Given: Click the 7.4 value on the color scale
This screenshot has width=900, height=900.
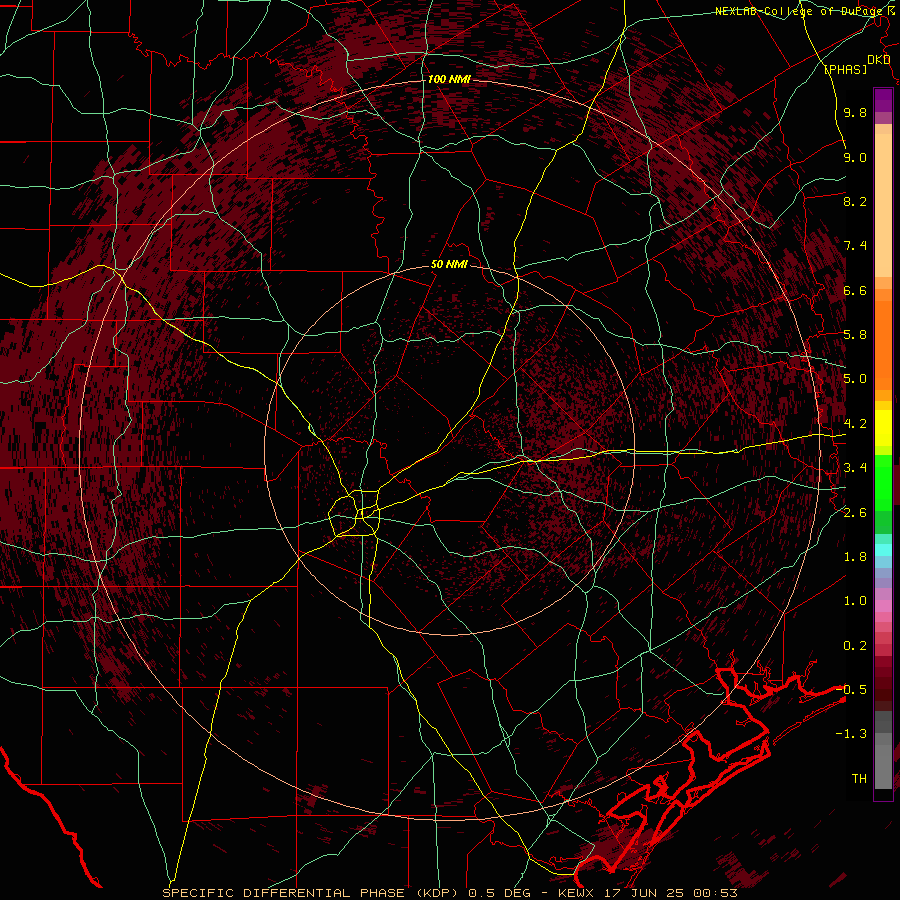Looking at the screenshot, I should click(x=855, y=246).
